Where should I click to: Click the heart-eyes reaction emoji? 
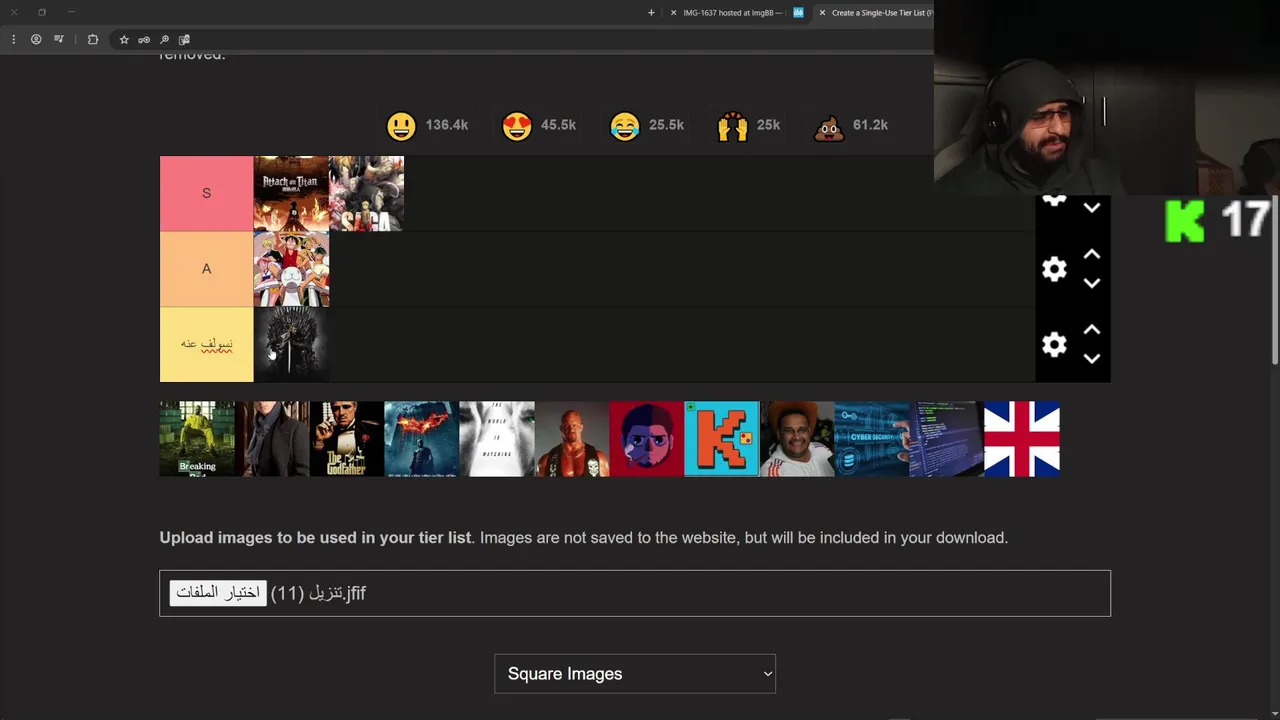pyautogui.click(x=517, y=126)
